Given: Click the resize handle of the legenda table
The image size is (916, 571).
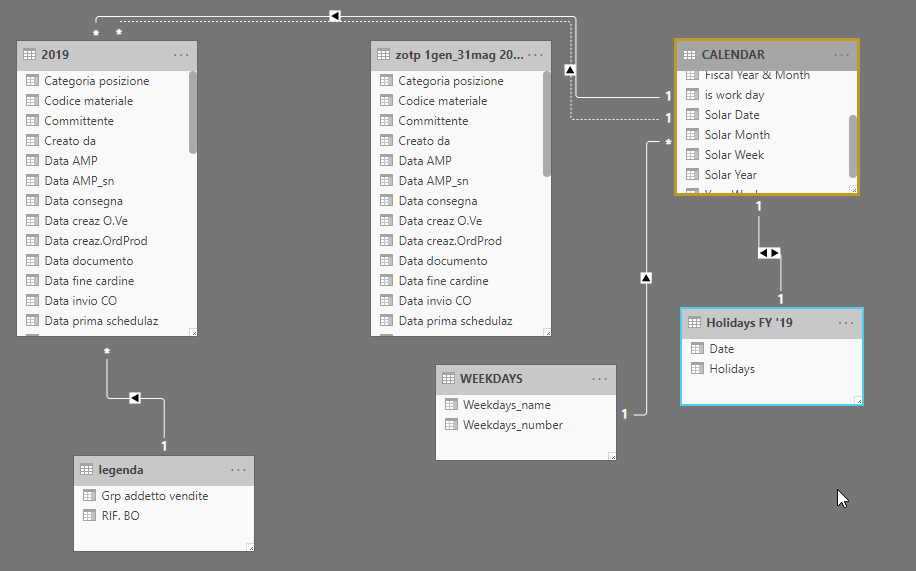Looking at the screenshot, I should [250, 547].
